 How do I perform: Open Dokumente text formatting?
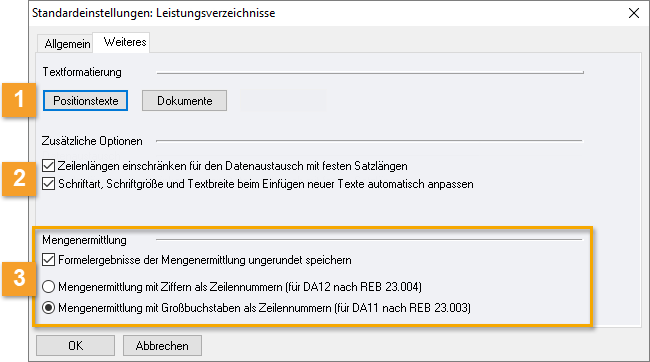pos(184,101)
